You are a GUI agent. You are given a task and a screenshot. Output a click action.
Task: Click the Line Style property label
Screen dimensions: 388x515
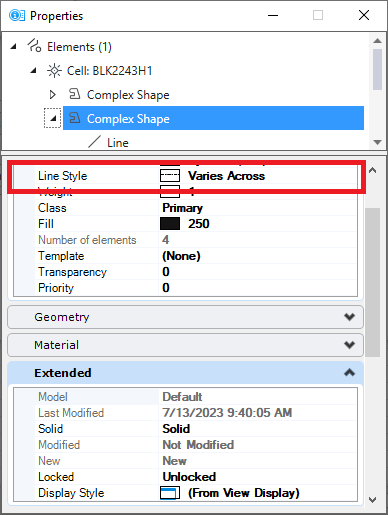[x=62, y=176]
